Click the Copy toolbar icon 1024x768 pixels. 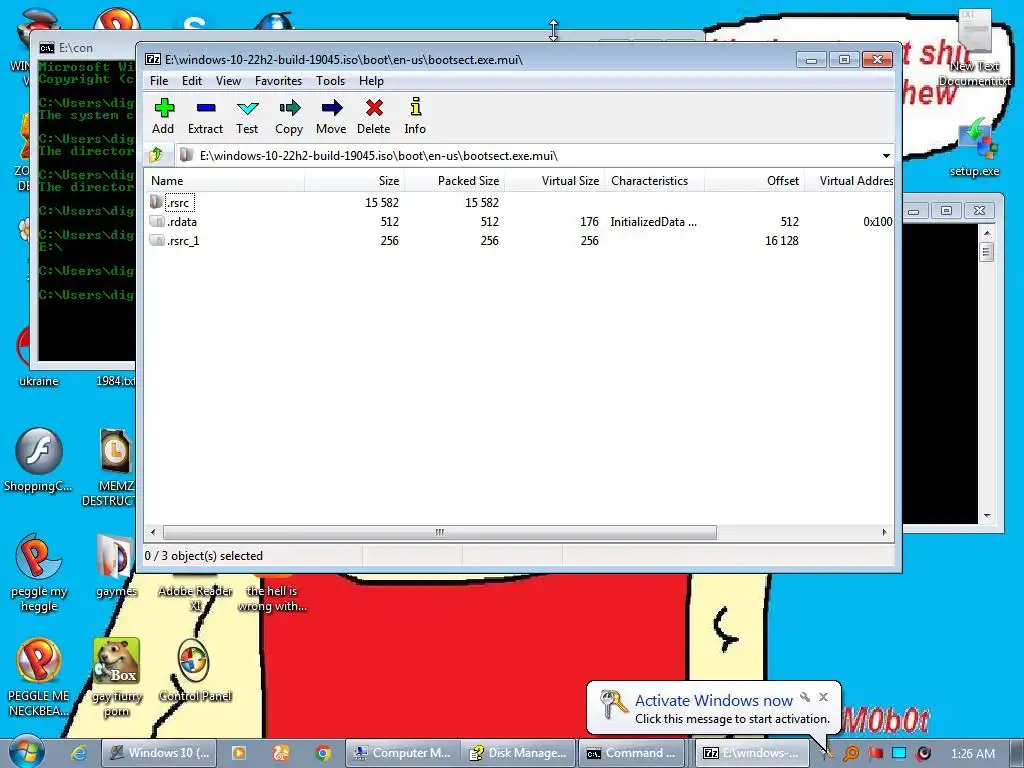coord(289,108)
